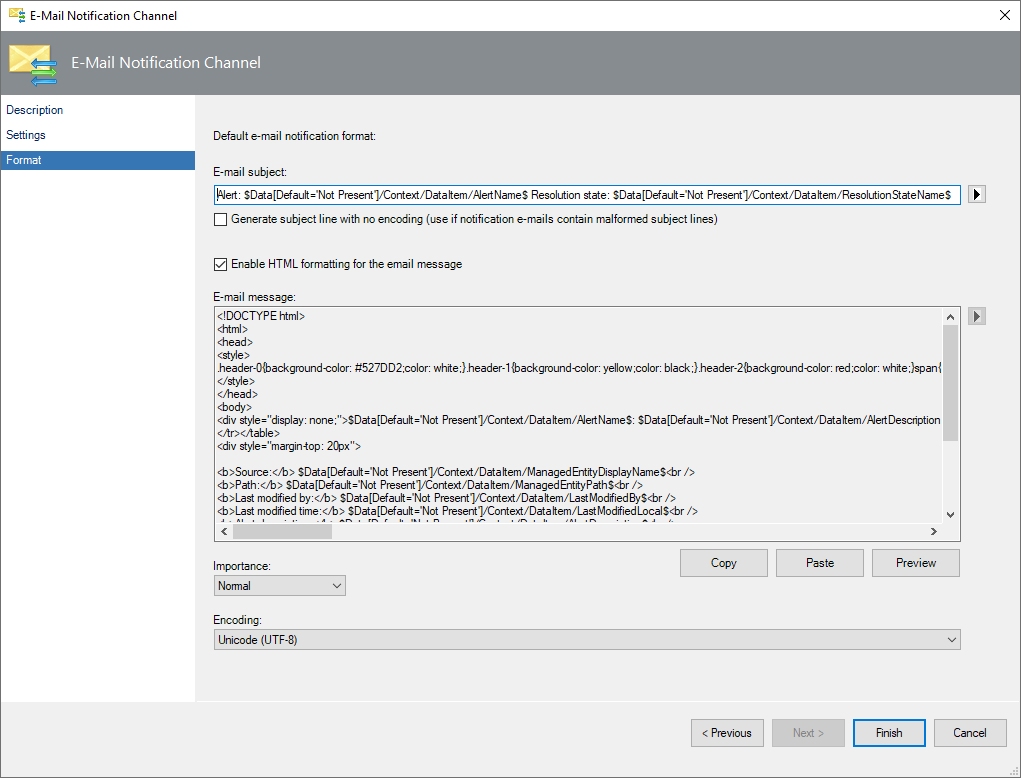The image size is (1021, 778).
Task: Open the subject line variable picker arrow
Action: click(976, 194)
